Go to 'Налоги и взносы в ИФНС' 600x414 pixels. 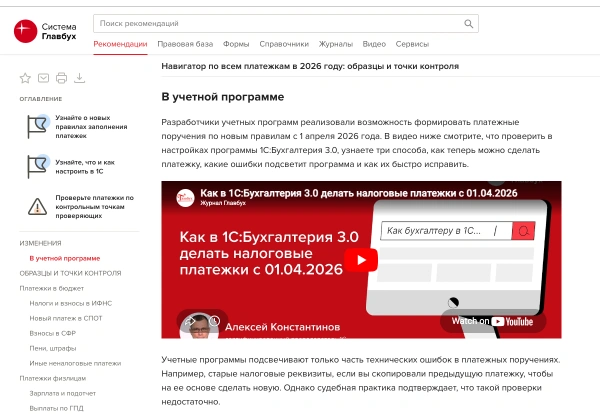pyautogui.click(x=71, y=303)
